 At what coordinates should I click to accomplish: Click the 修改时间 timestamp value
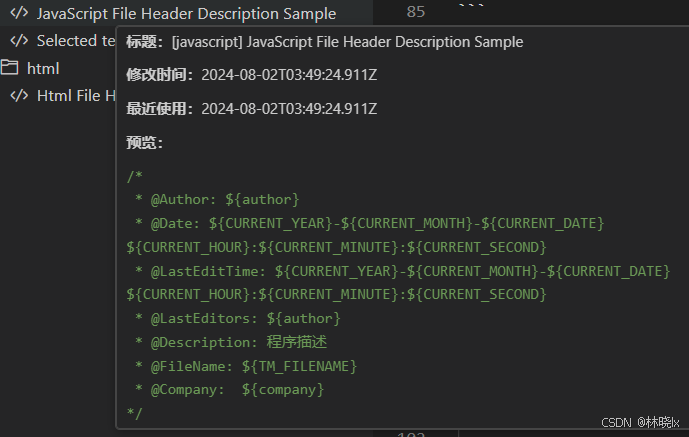(x=289, y=75)
